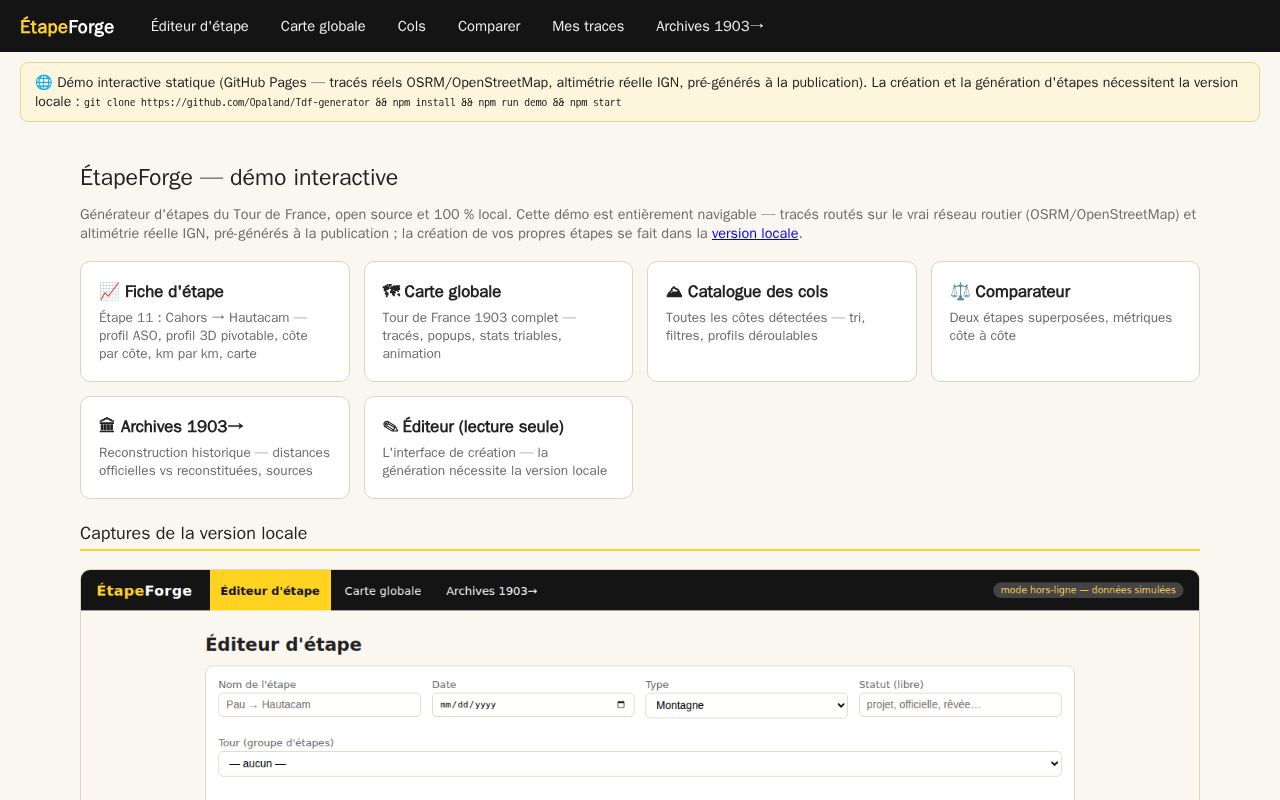Click the map icon on Carte globale card

391,292
